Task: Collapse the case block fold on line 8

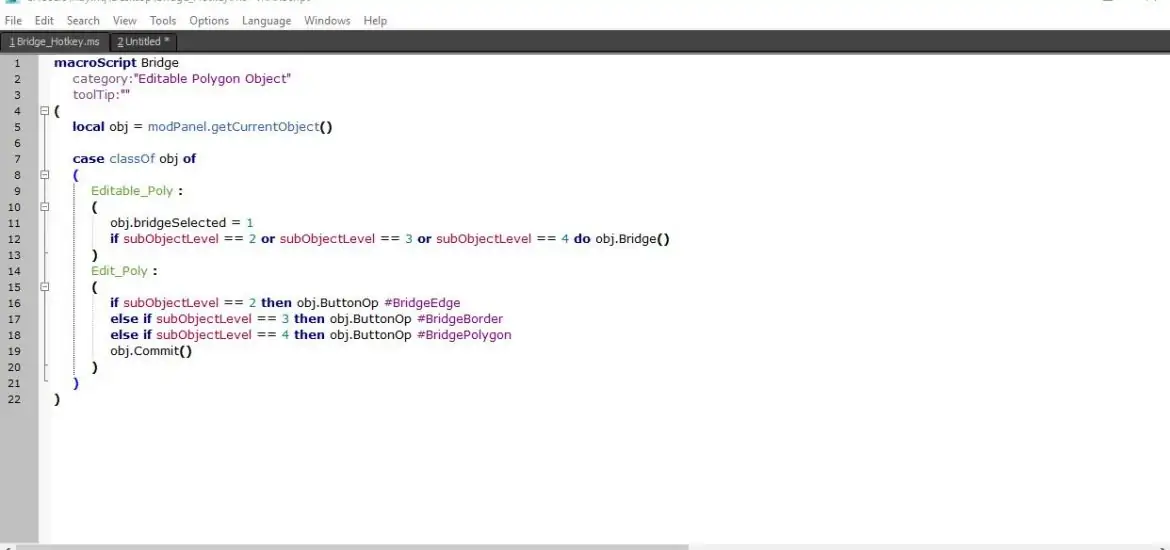Action: click(x=44, y=175)
